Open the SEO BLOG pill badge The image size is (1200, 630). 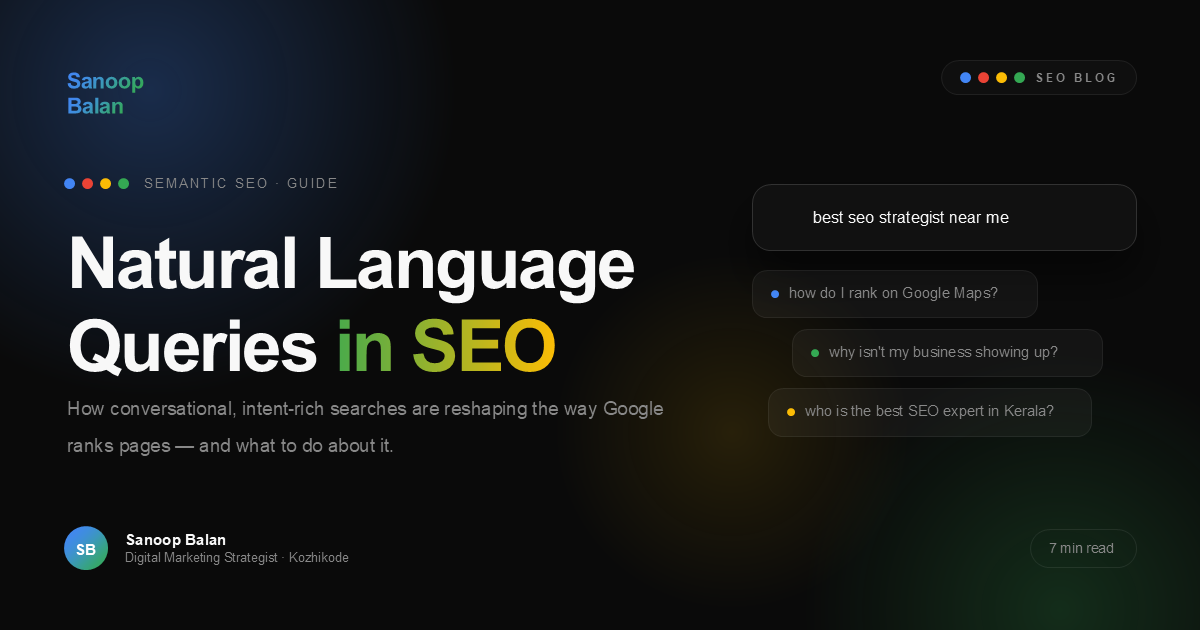[x=1039, y=78]
